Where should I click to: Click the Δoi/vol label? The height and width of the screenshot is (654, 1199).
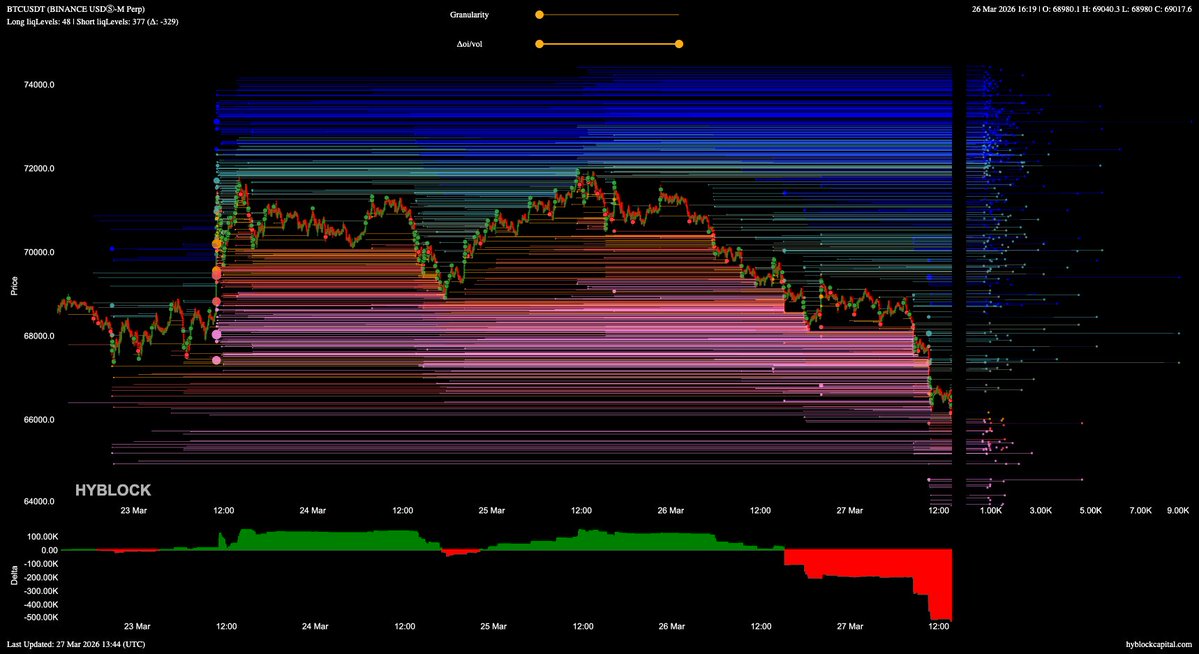coord(470,44)
